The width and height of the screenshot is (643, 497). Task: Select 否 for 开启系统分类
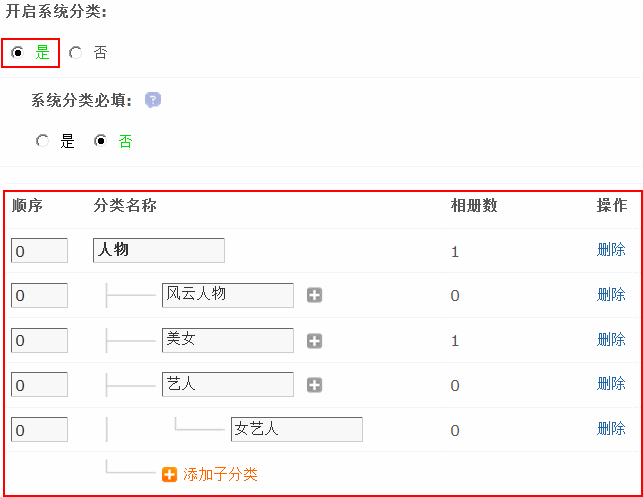76,53
